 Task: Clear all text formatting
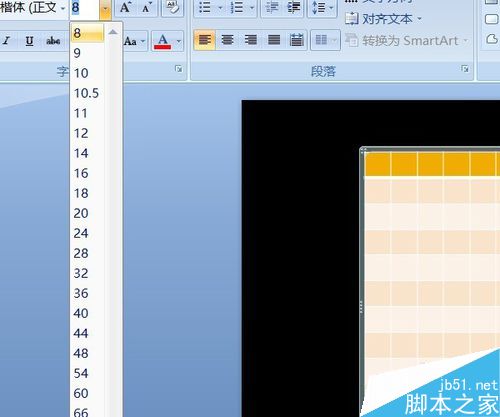172,7
